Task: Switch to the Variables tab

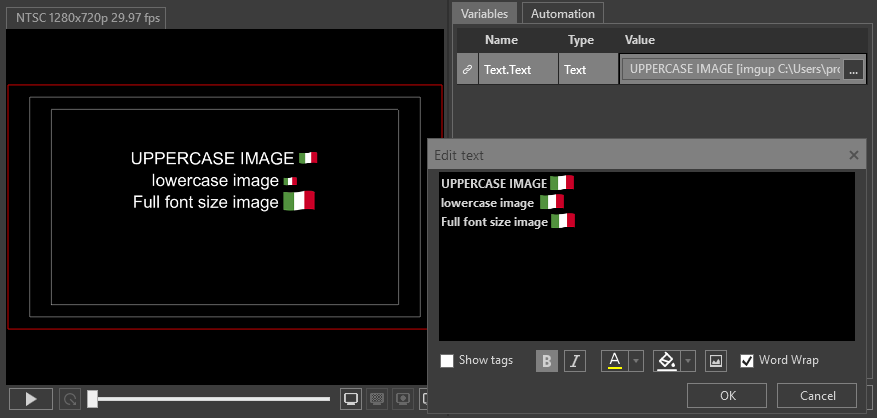Action: click(x=484, y=13)
